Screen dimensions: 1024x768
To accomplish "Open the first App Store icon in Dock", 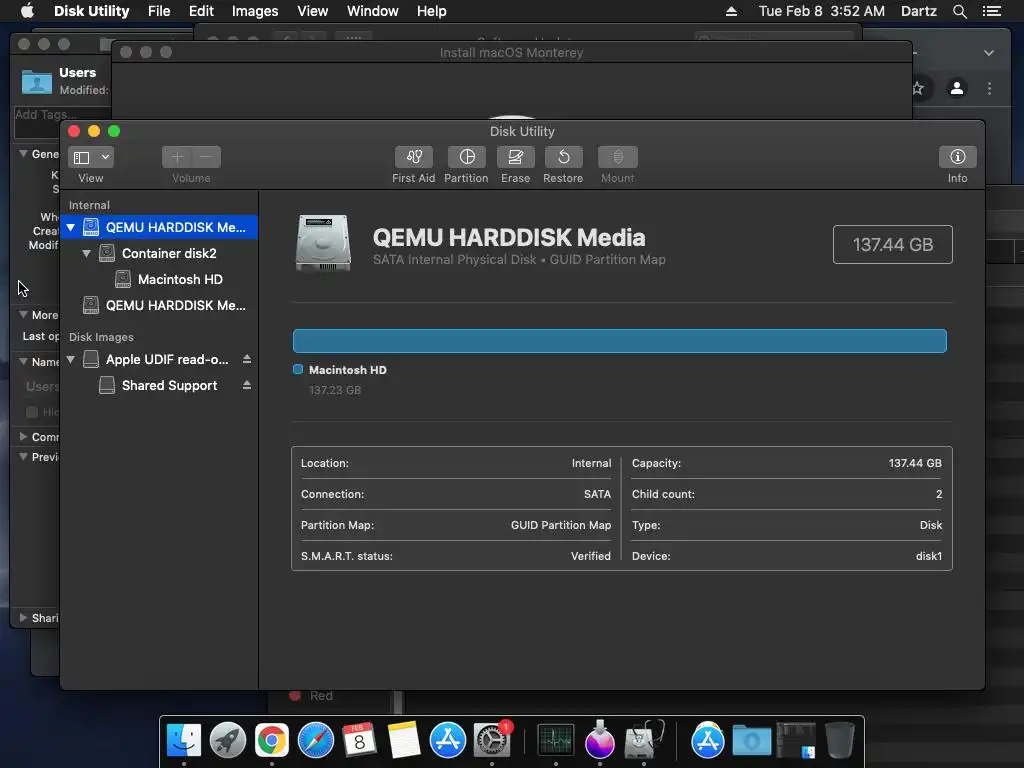I will point(447,741).
